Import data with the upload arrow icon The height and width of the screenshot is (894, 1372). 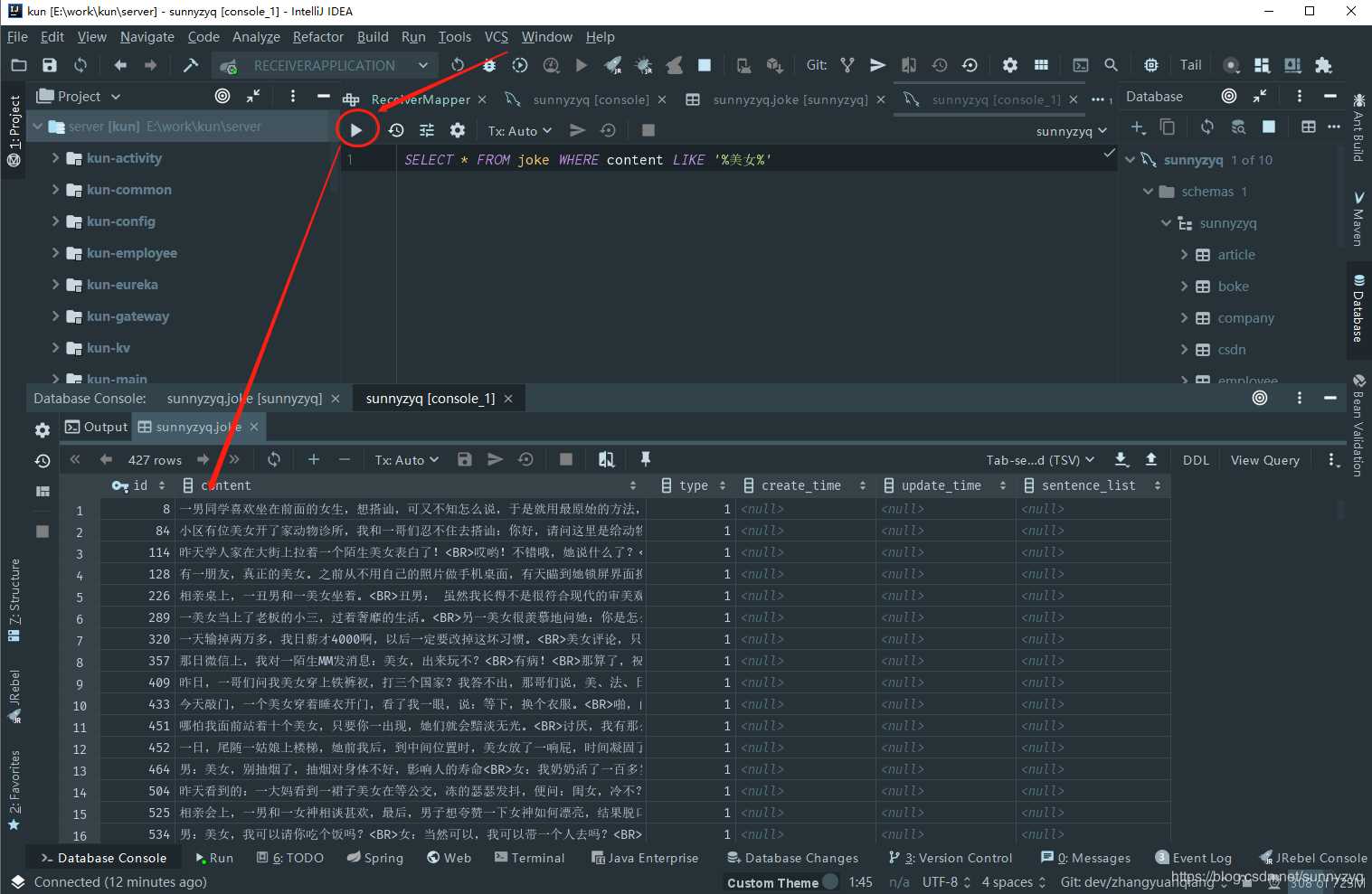click(1151, 459)
